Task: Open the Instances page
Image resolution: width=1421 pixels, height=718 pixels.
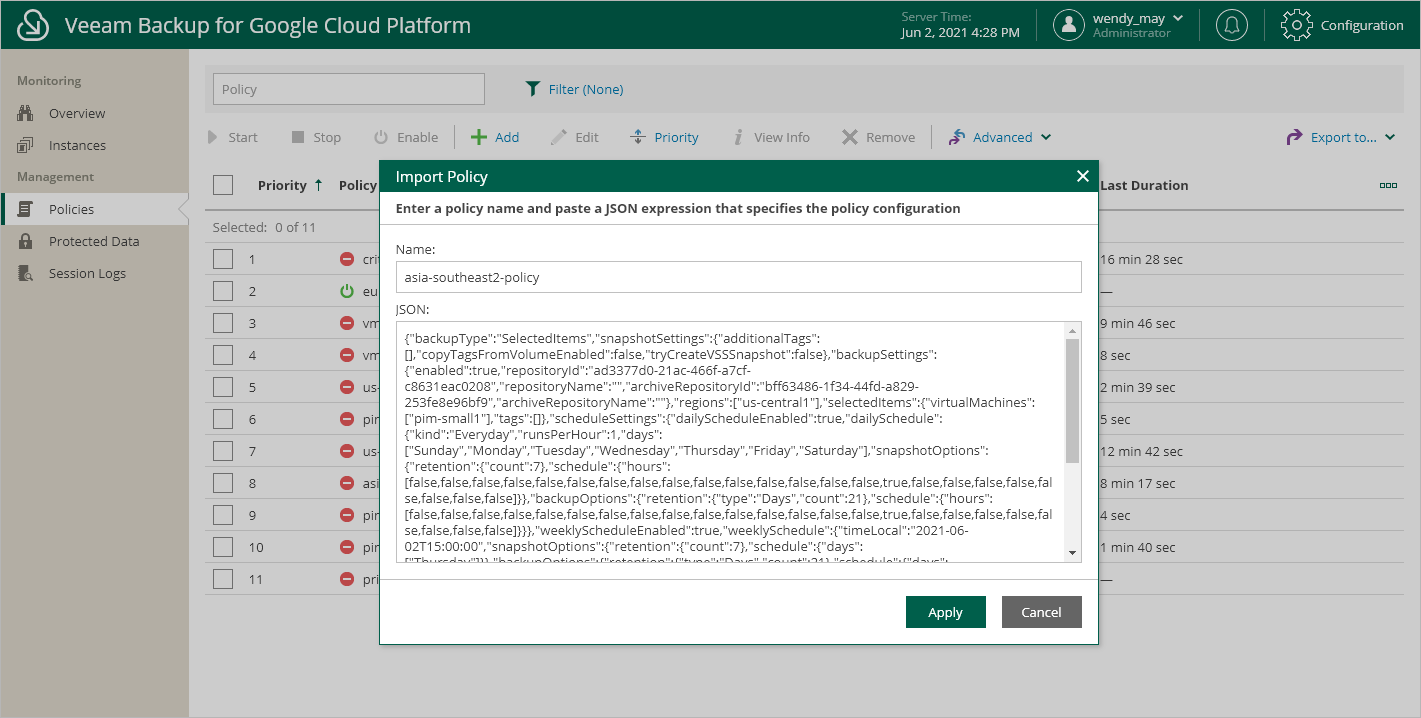Action: (x=77, y=145)
